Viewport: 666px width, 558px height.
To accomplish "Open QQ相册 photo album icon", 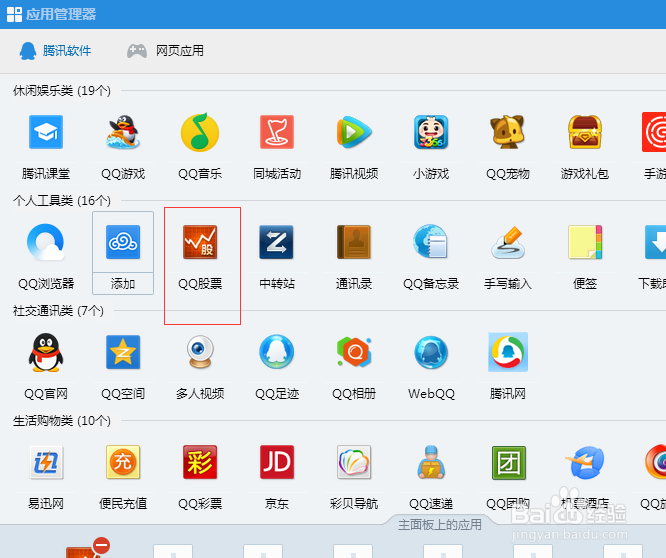I will [x=354, y=352].
